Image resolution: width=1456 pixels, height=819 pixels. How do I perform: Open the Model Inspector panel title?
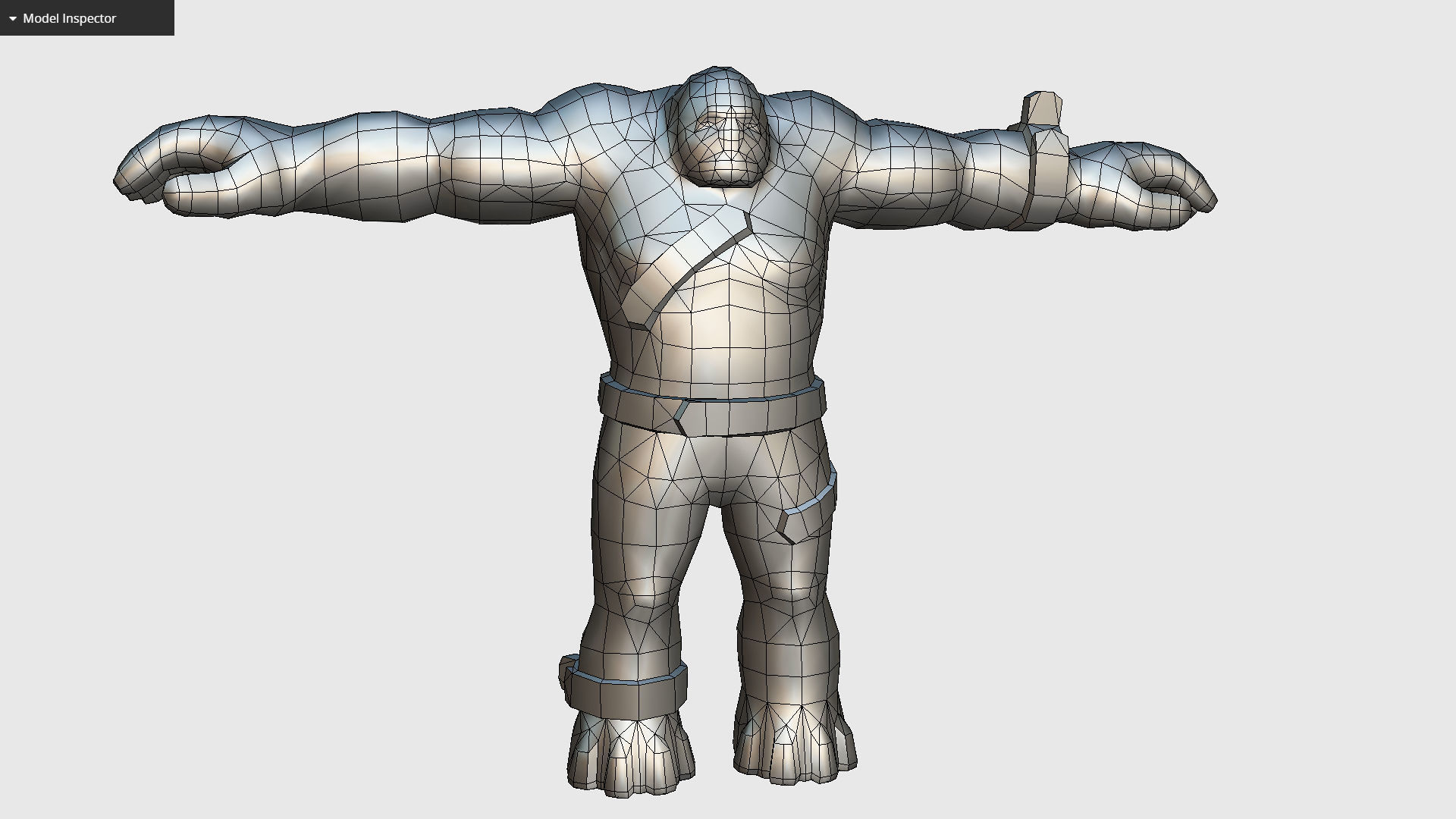[70, 18]
